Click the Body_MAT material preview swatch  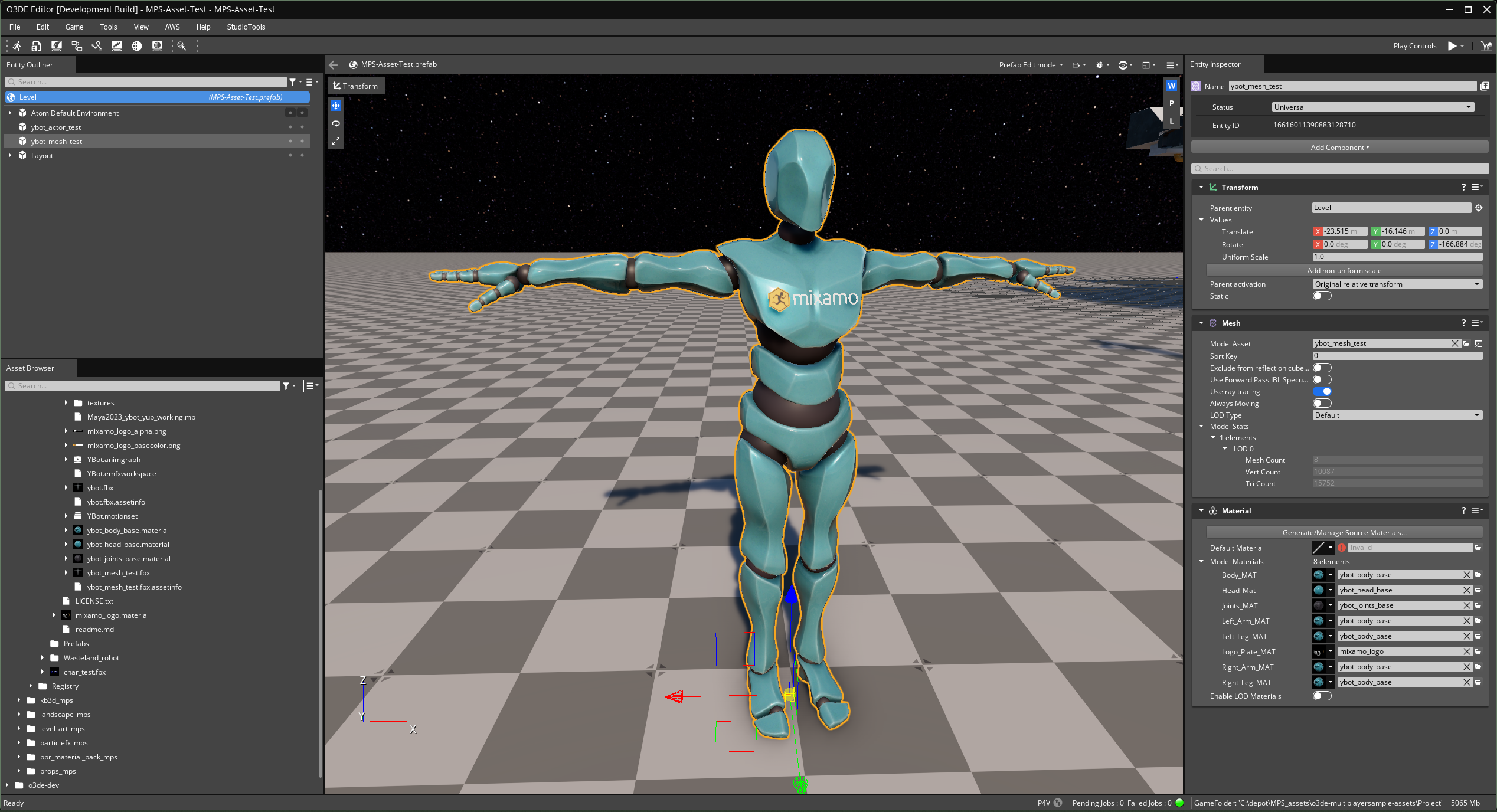(x=1318, y=575)
